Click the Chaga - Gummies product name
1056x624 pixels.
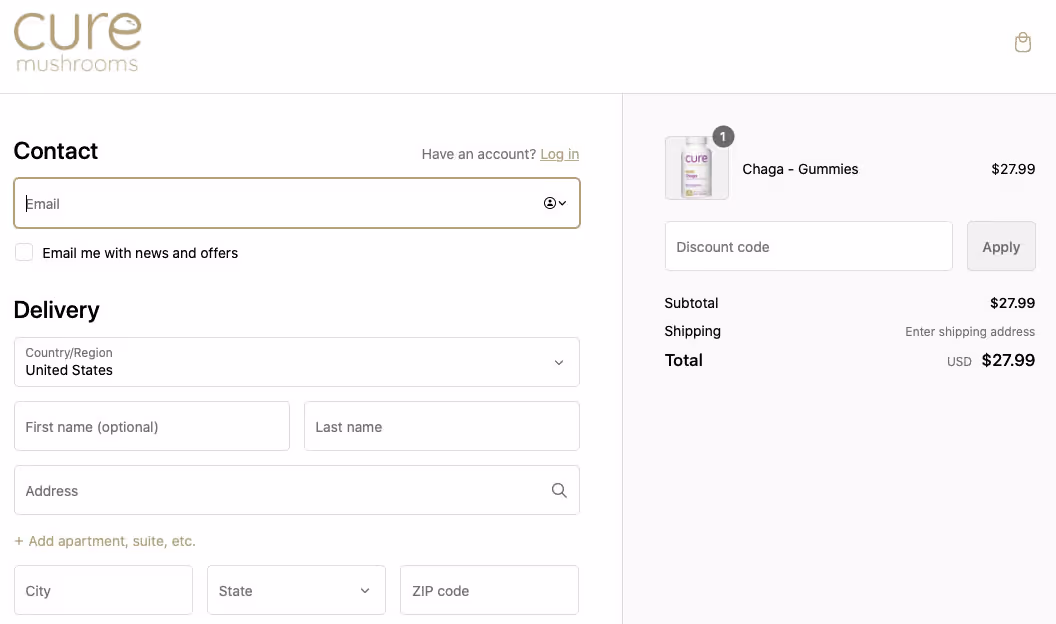point(800,169)
